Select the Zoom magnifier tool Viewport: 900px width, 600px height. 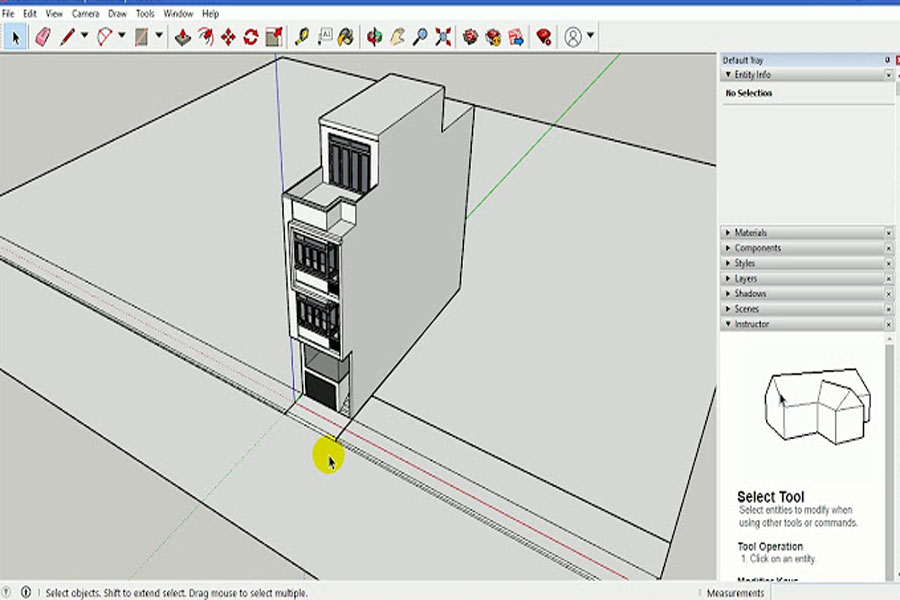[x=420, y=37]
